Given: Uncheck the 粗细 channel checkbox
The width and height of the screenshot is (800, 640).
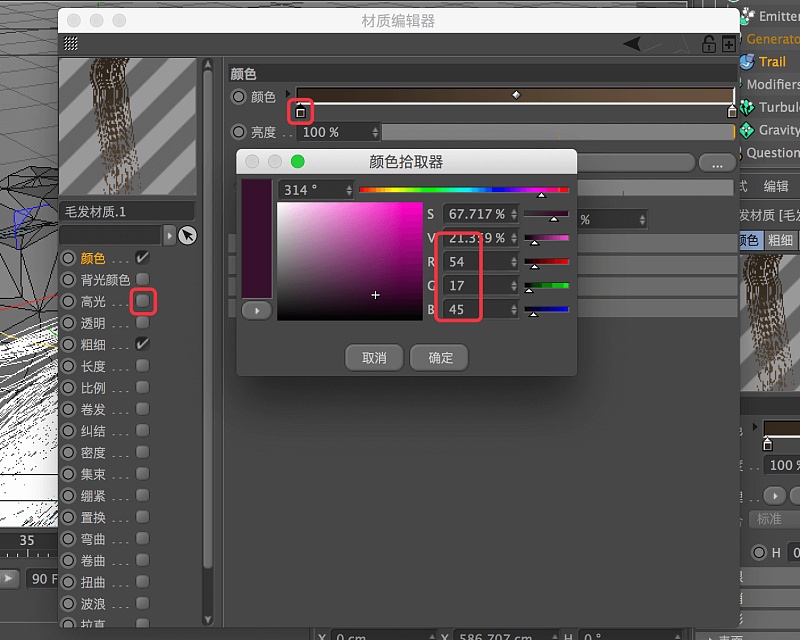Looking at the screenshot, I should tap(143, 343).
